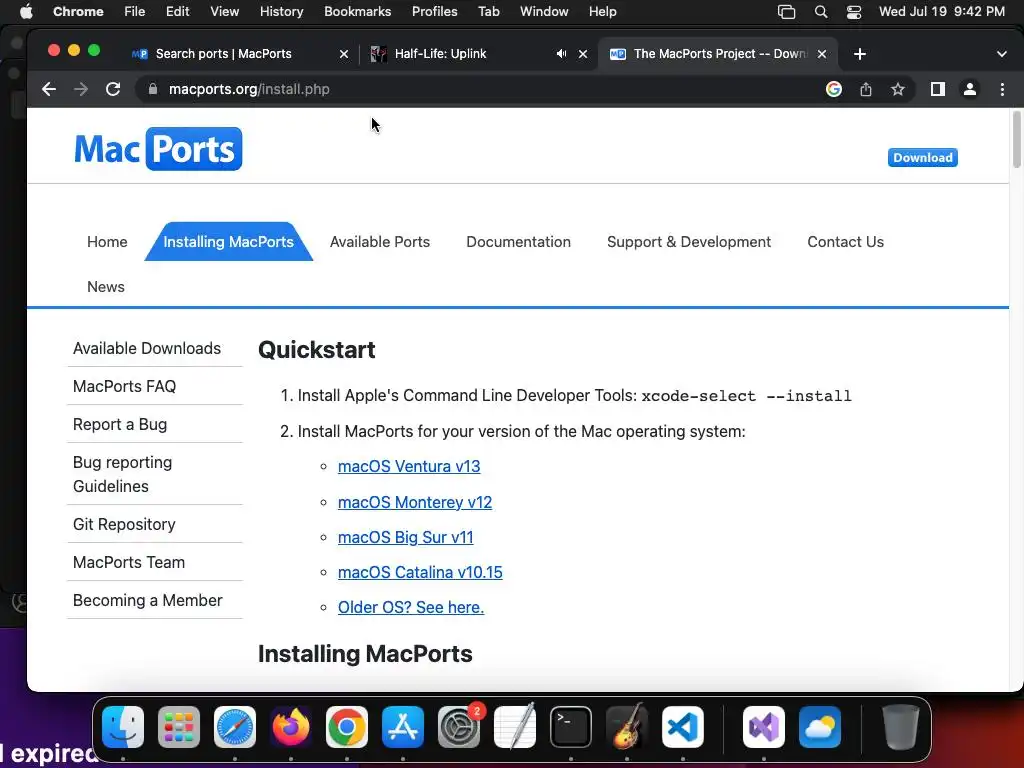1024x768 pixels.
Task: Open the Apple menu
Action: click(x=26, y=12)
